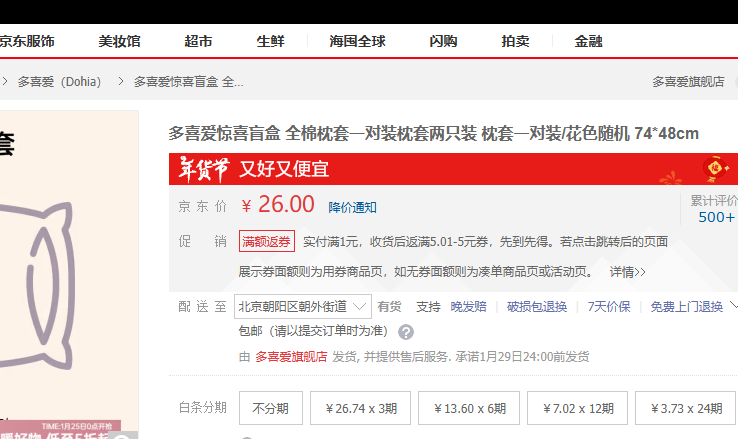Click the 多喜爱惊喜盲盒 breadcrumb item
This screenshot has width=738, height=439.
pos(188,82)
